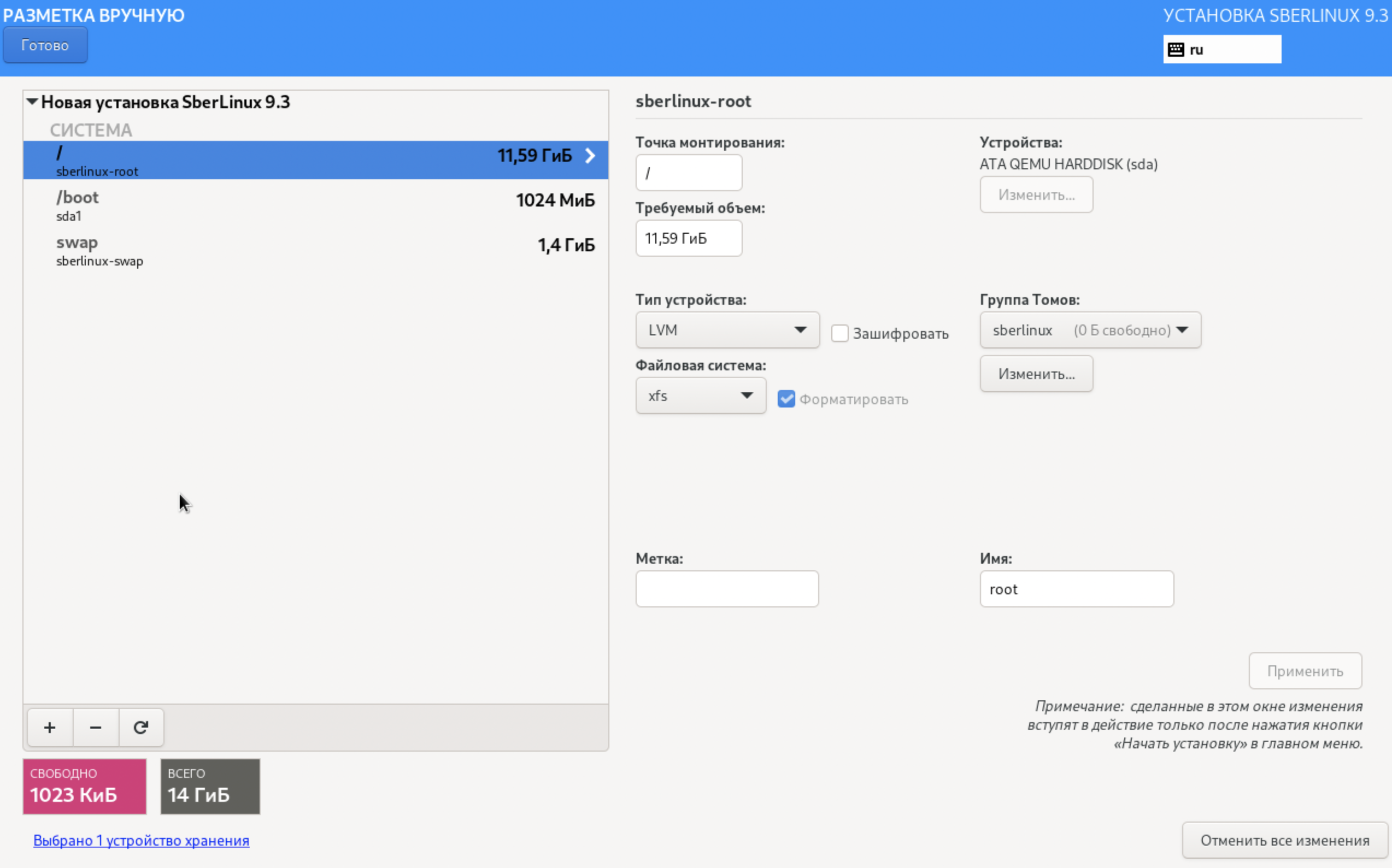Click Отменить все изменения button
Viewport: 1392px width, 868px height.
[x=1284, y=841]
